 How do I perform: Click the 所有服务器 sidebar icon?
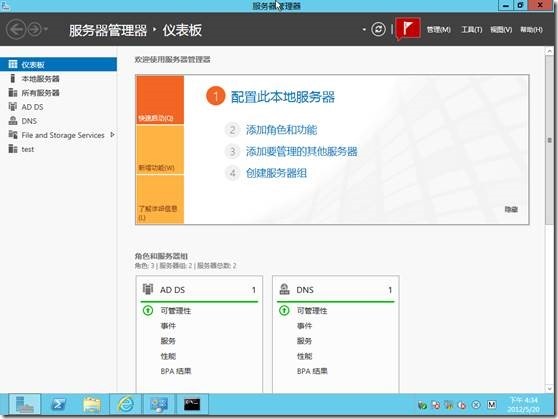(13, 93)
